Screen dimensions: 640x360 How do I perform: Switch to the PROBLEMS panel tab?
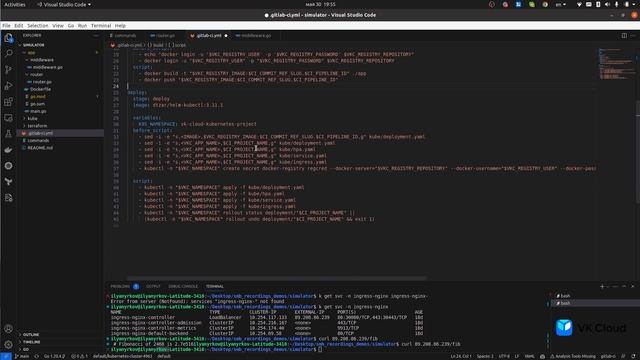124,287
